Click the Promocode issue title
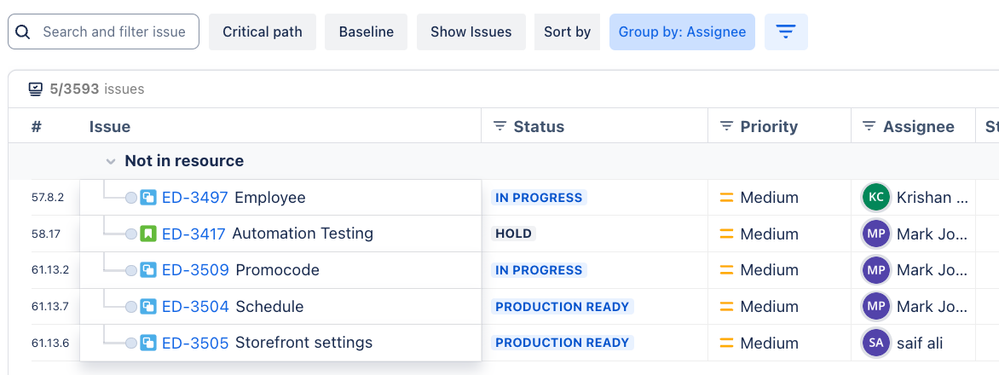This screenshot has width=999, height=375. pos(278,270)
